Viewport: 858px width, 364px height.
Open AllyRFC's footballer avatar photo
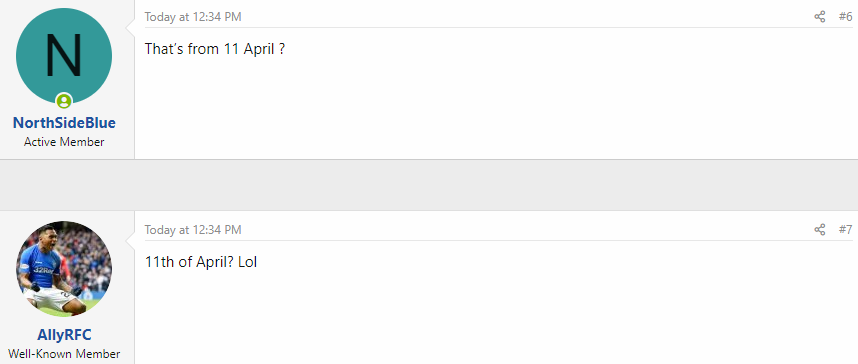pyautogui.click(x=64, y=269)
